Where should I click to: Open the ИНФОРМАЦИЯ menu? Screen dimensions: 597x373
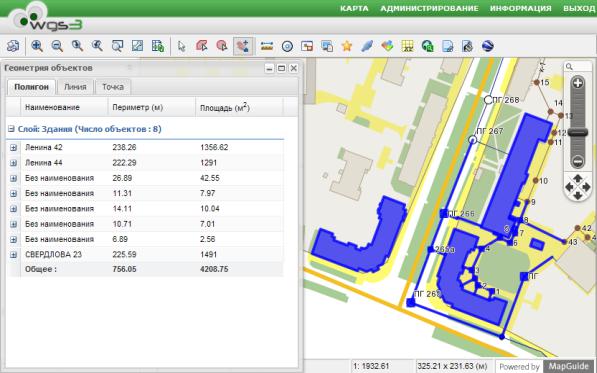pyautogui.click(x=520, y=8)
